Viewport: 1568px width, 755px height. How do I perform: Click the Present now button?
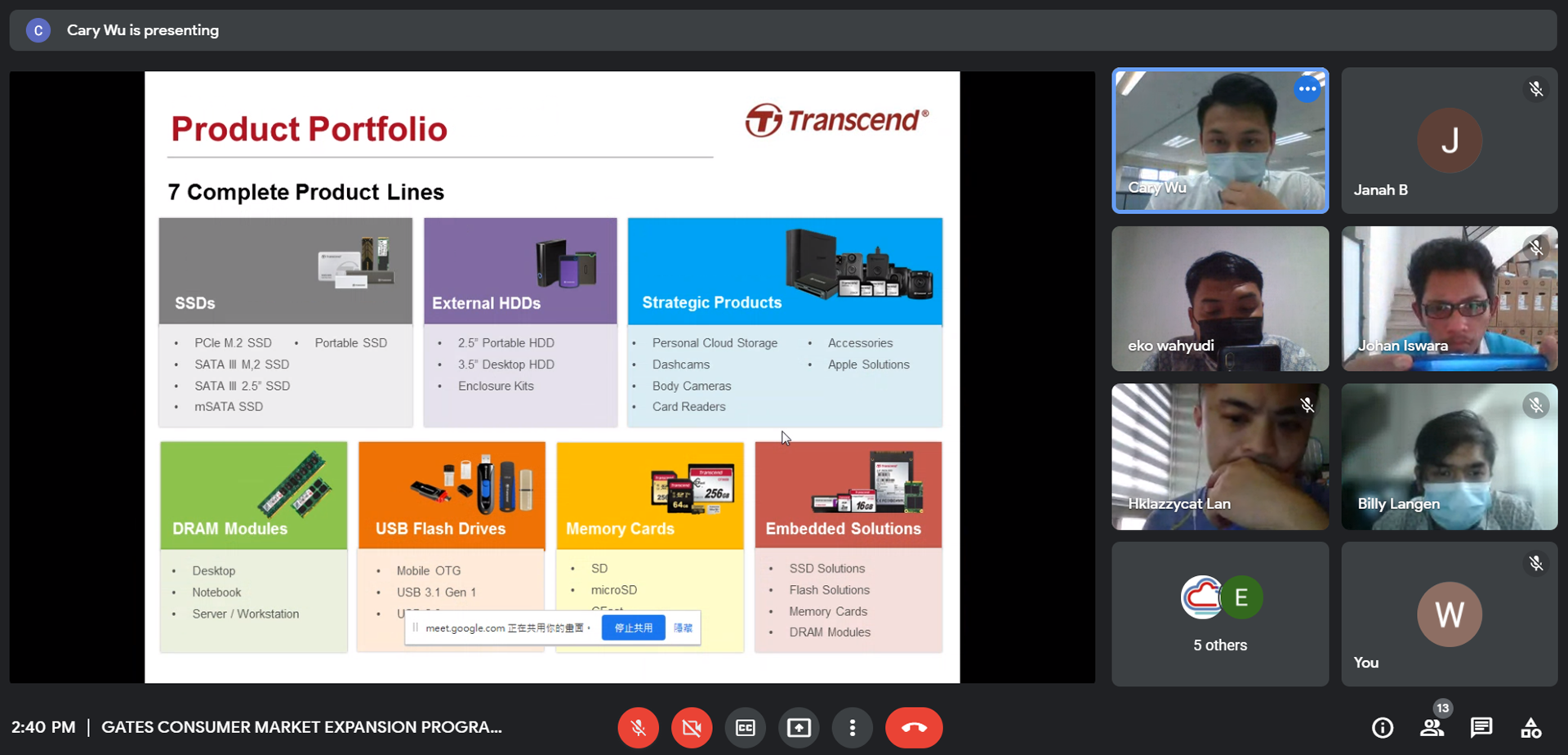tap(799, 727)
